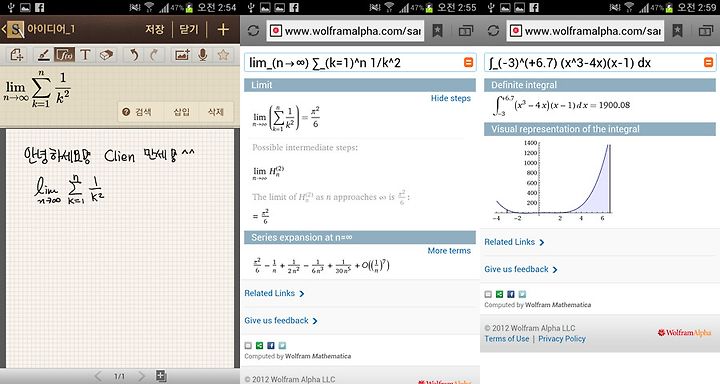The image size is (720, 384).
Task: Open the page overview grid icon
Action: coord(161,376)
